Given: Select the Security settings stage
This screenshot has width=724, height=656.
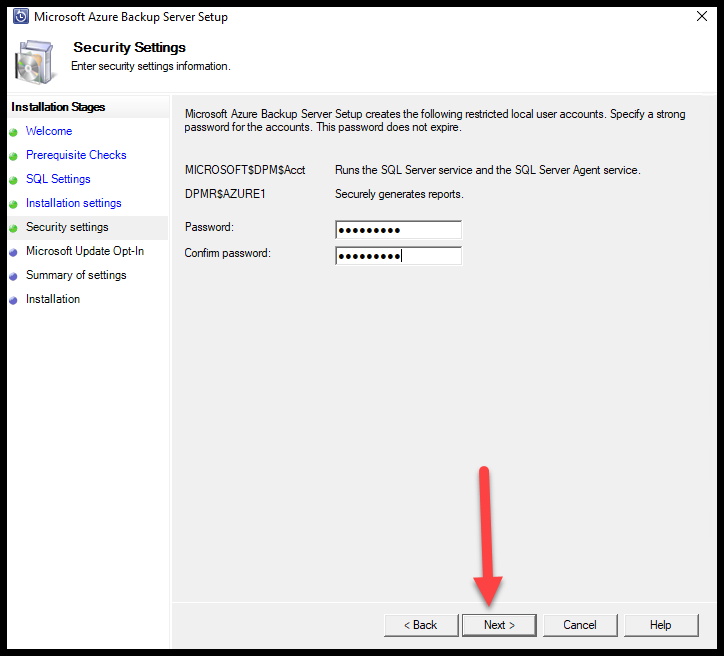Looking at the screenshot, I should pos(67,227).
